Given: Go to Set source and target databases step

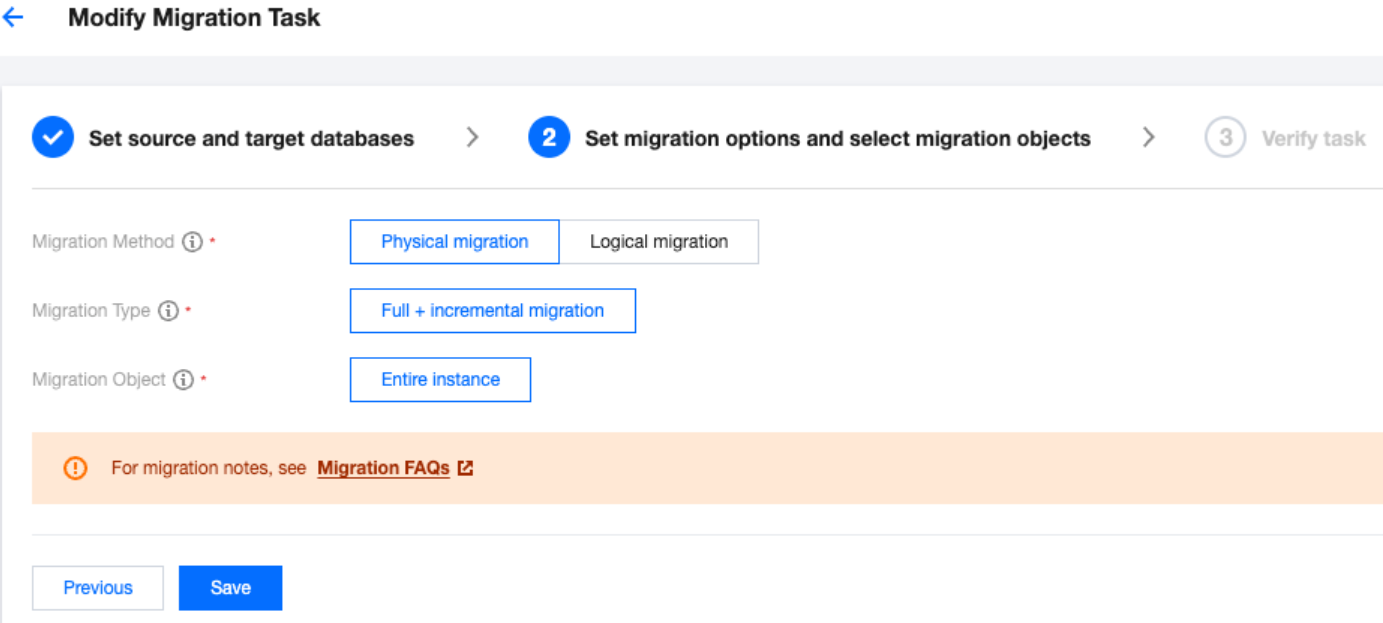Looking at the screenshot, I should coord(251,139).
